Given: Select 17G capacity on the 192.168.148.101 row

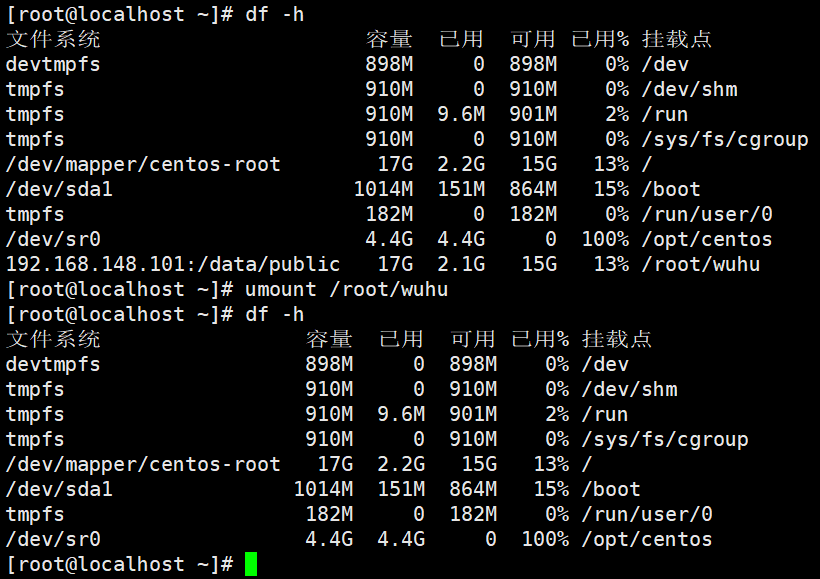Looking at the screenshot, I should point(395,264).
